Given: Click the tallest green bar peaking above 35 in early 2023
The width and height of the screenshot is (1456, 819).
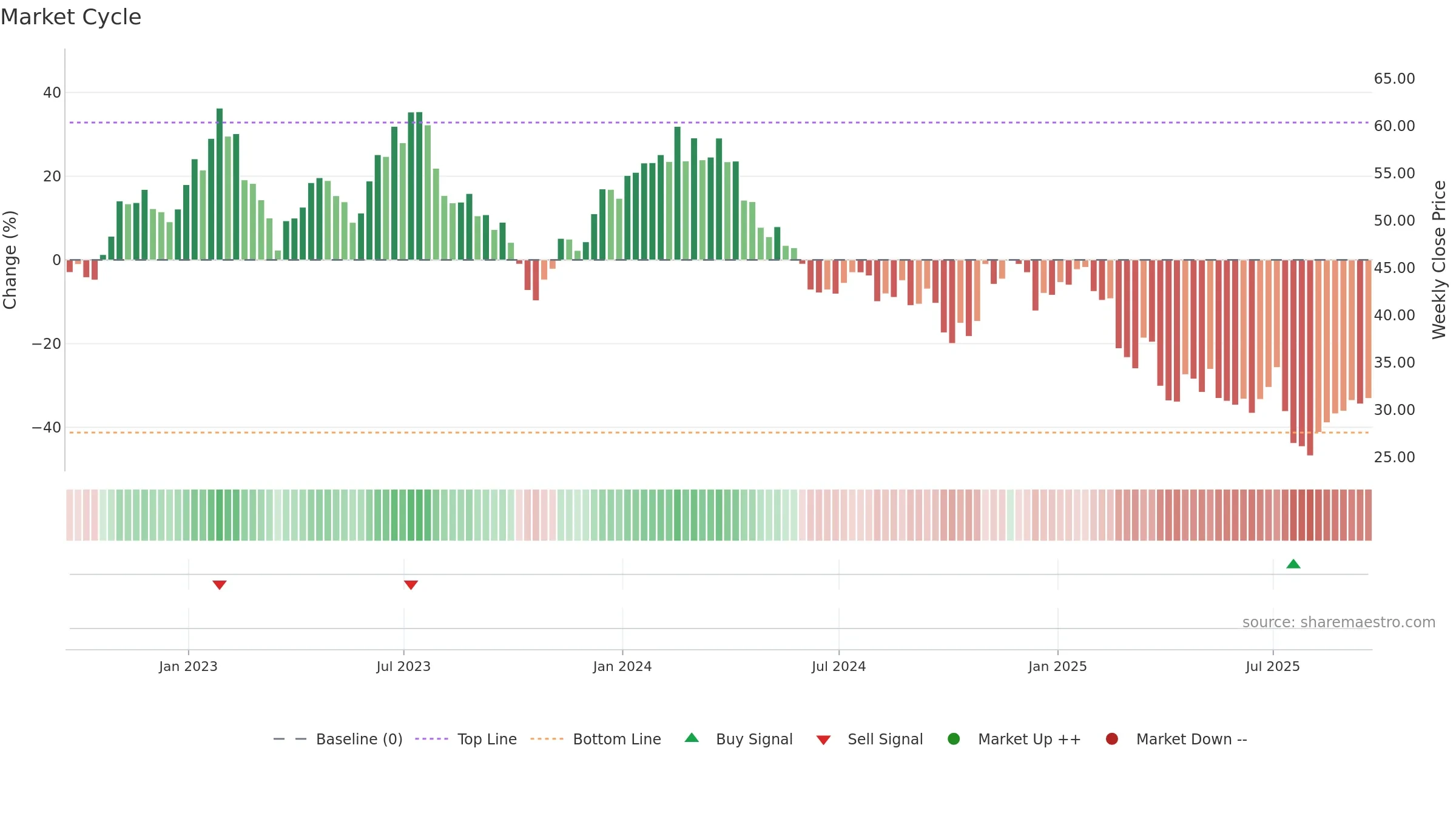Looking at the screenshot, I should click(220, 184).
